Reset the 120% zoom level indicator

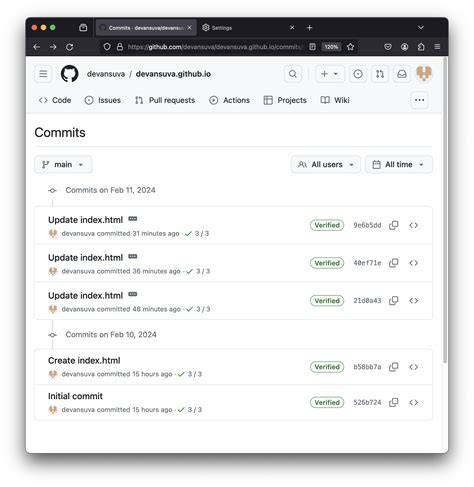tap(331, 47)
